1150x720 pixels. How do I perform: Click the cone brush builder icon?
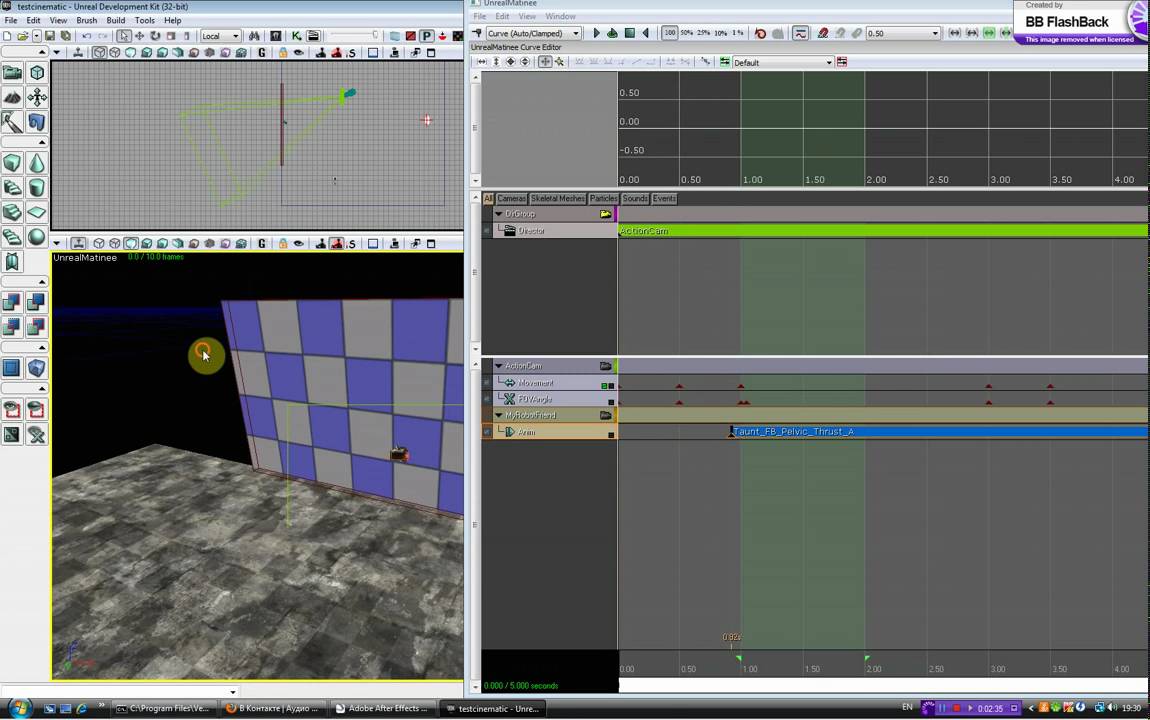(x=37, y=163)
